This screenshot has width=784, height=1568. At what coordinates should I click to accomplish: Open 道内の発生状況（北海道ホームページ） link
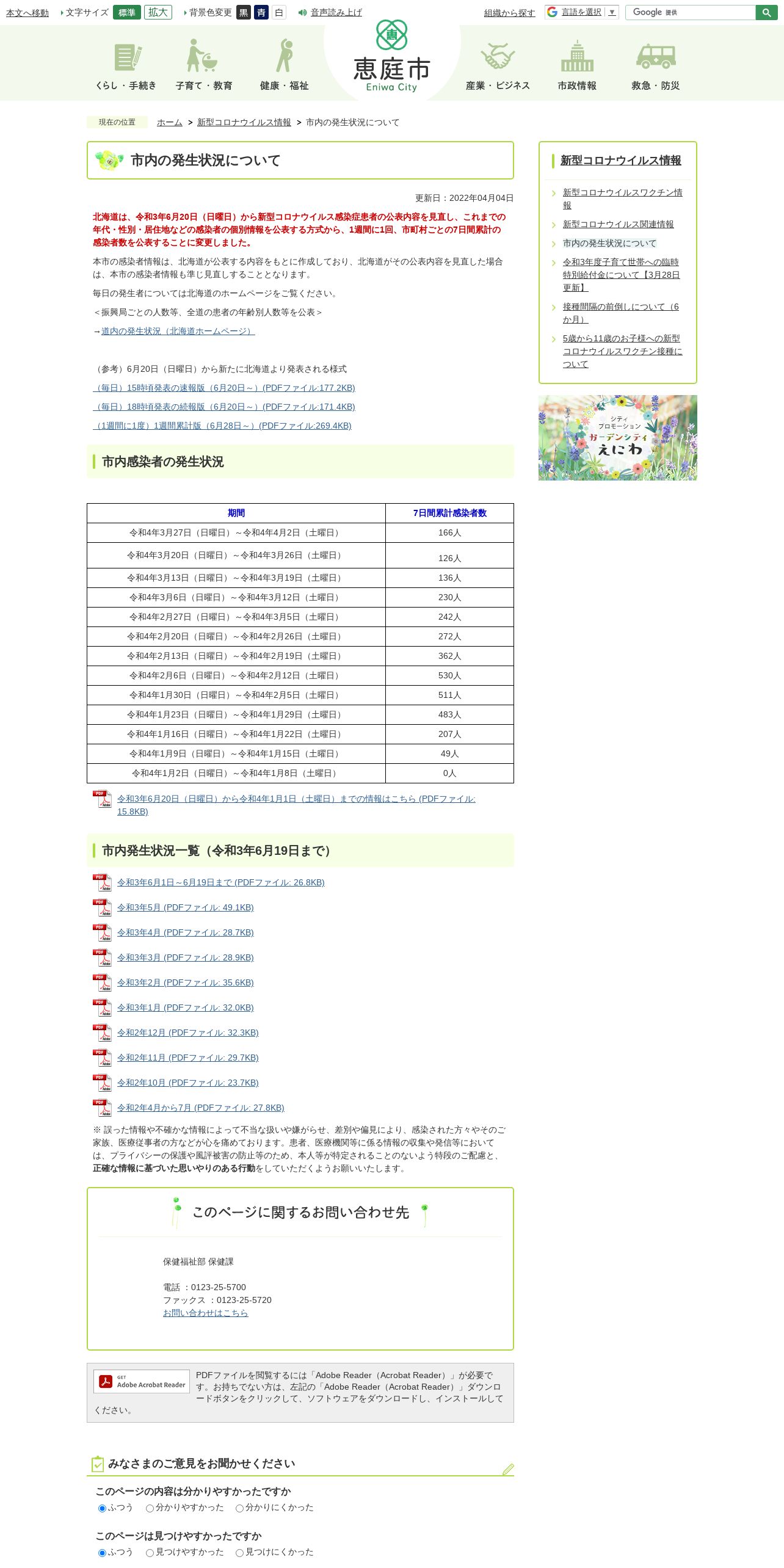pos(178,331)
